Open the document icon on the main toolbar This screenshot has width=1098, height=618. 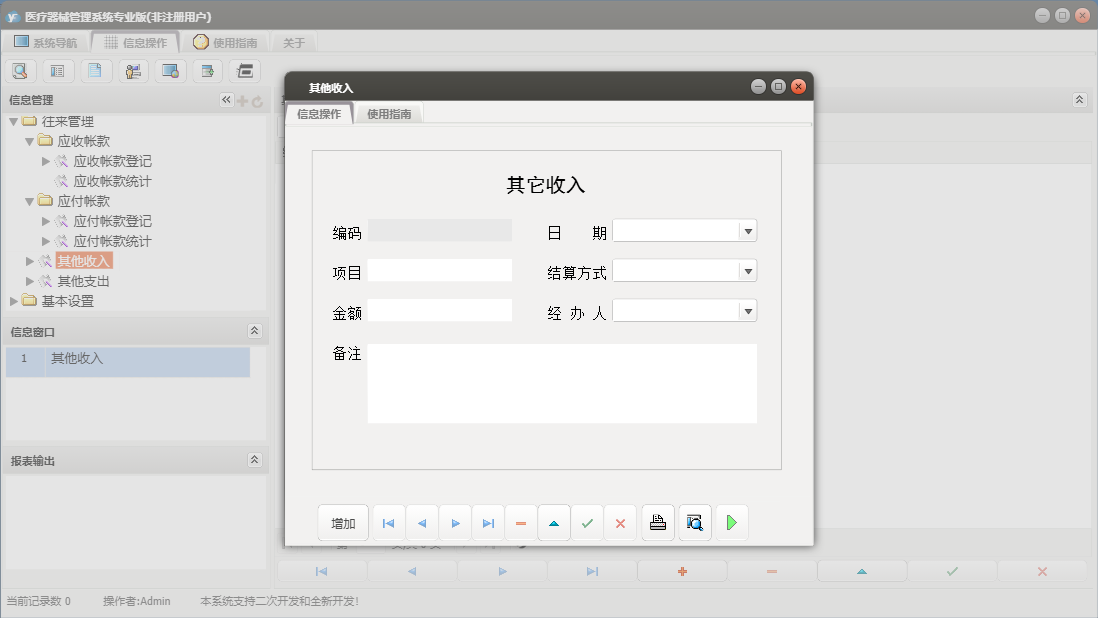(95, 71)
